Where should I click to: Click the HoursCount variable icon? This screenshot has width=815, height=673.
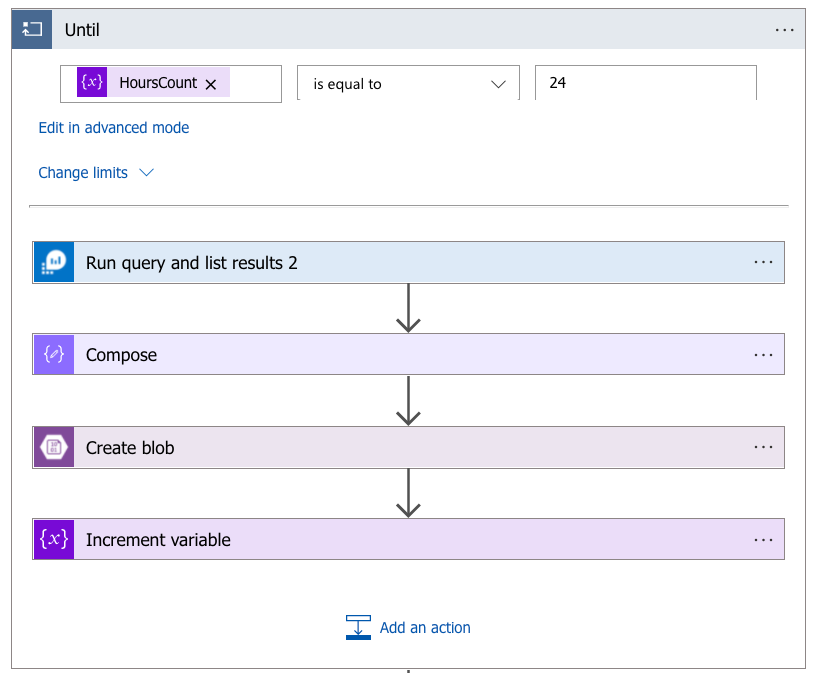point(92,83)
